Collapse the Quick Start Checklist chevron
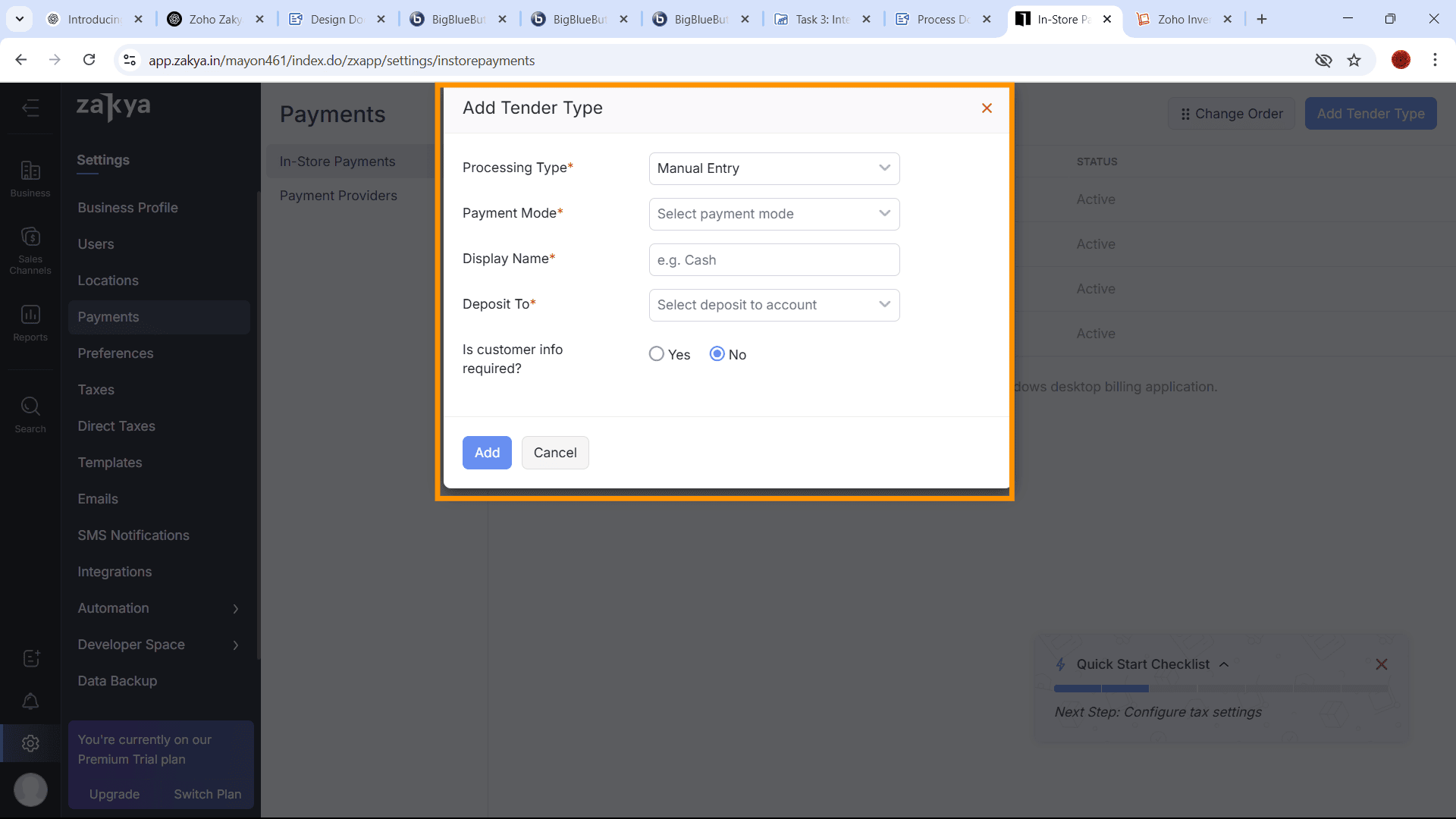Screen dimensions: 1456x819 [x=1224, y=664]
